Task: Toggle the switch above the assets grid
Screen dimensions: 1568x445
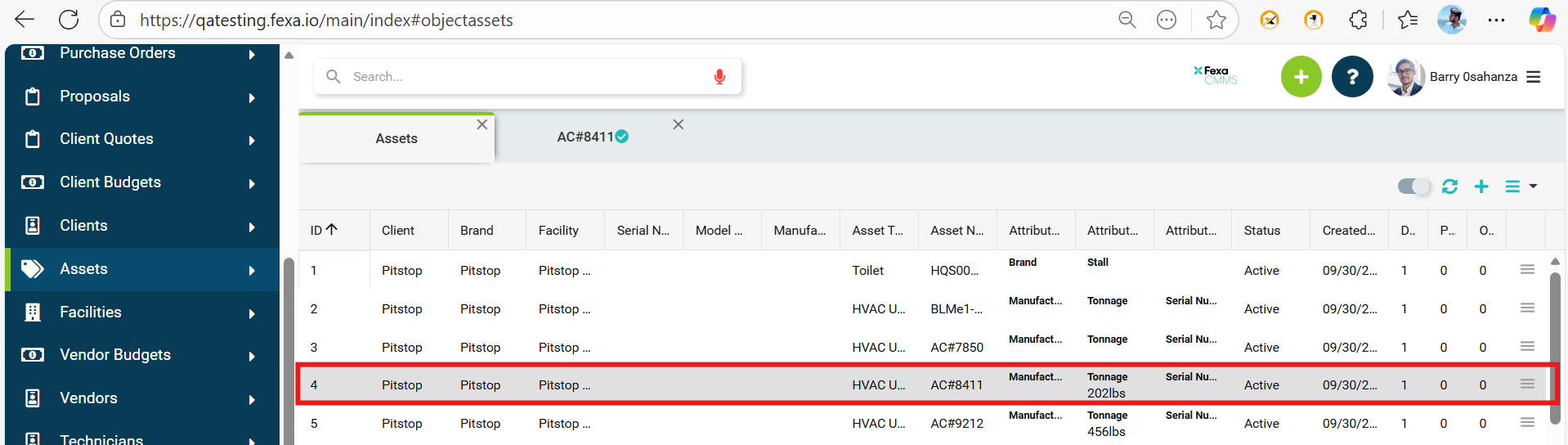Action: coord(1413,187)
